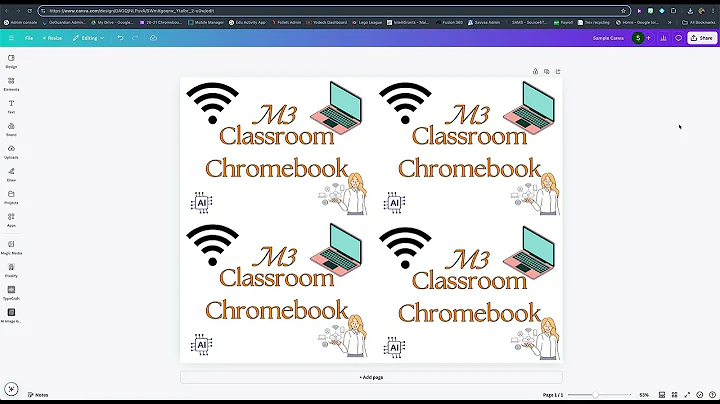720x404 pixels.
Task: Select bottom-right teacher illustration
Action: click(x=536, y=338)
